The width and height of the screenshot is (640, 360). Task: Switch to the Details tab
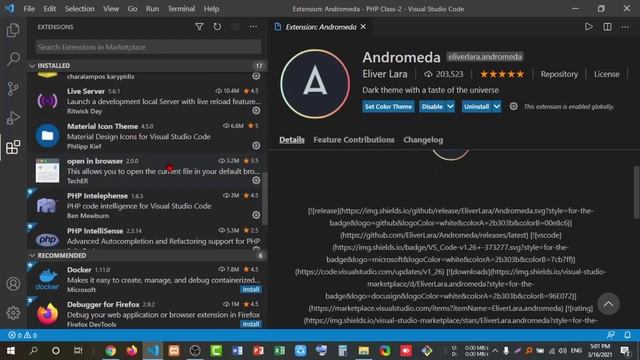click(292, 140)
